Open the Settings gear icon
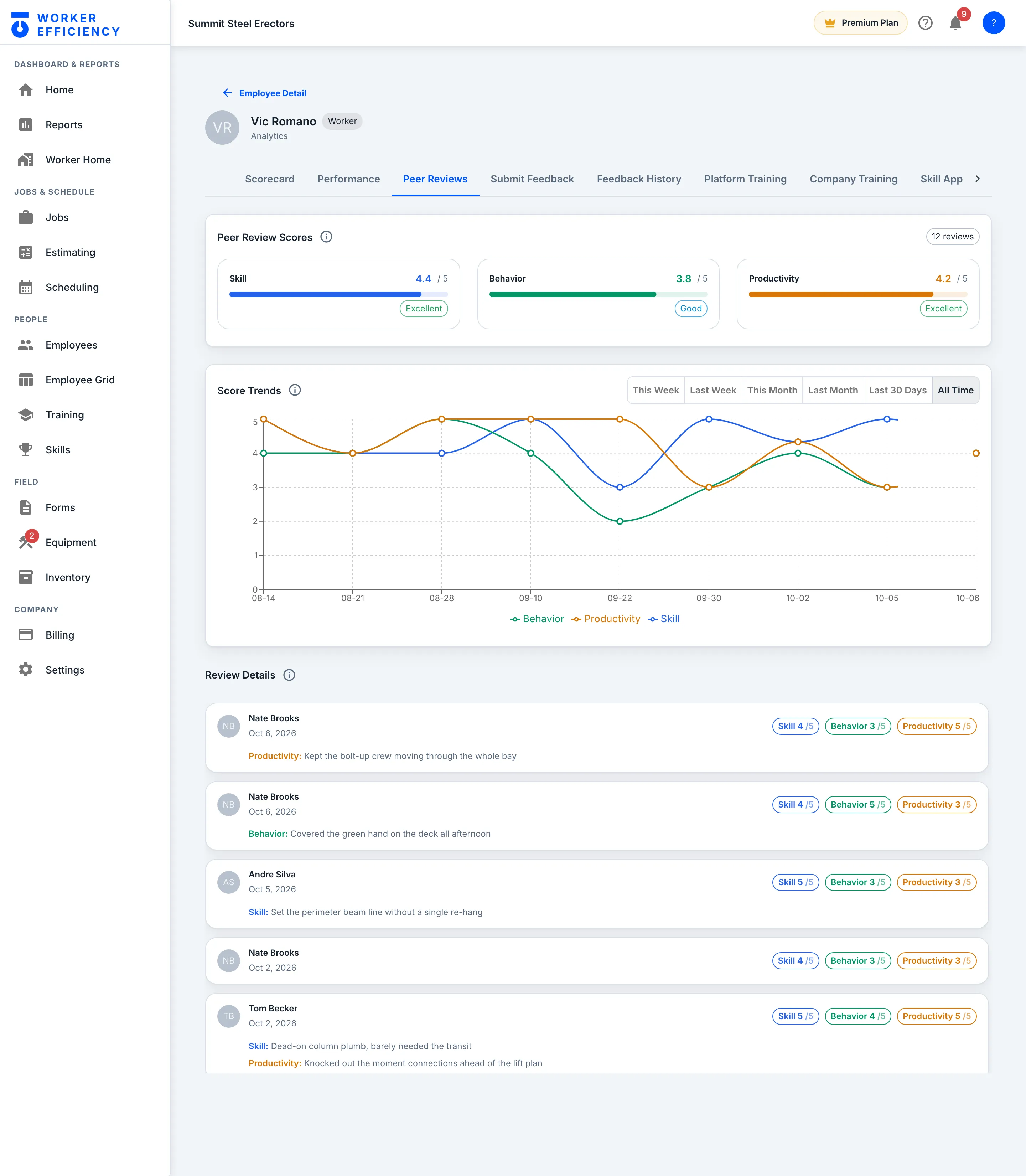The image size is (1026, 1176). [25, 670]
